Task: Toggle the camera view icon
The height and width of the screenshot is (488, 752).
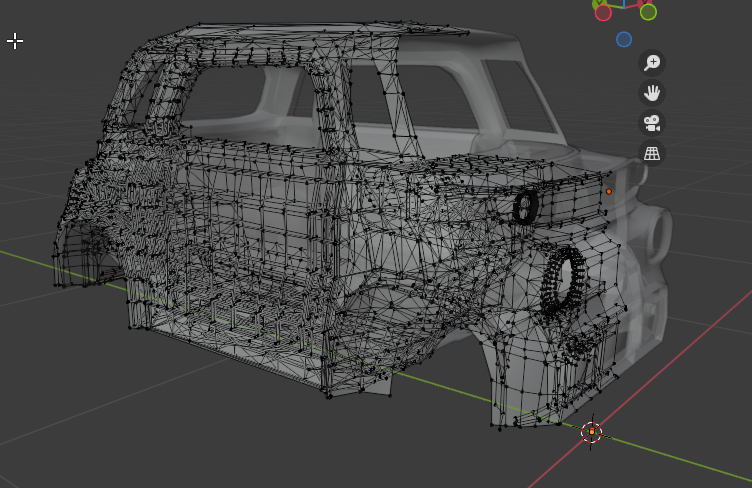Action: pyautogui.click(x=652, y=123)
